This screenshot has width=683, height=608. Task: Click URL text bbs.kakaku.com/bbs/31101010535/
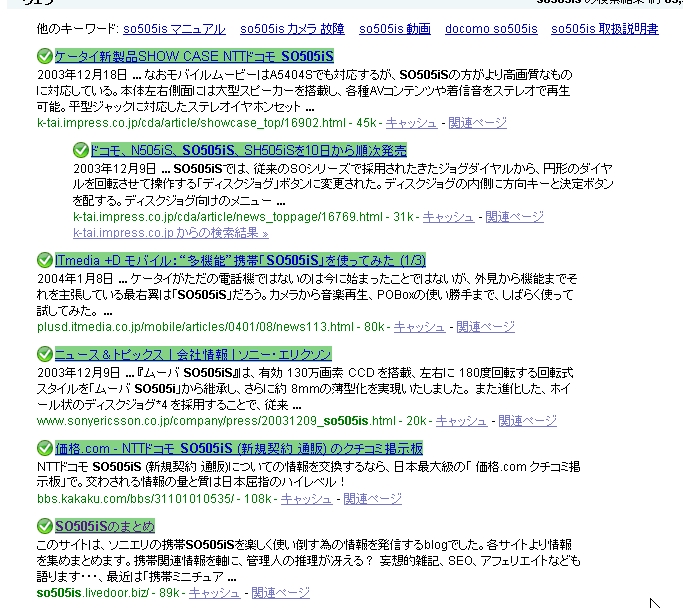tap(135, 499)
